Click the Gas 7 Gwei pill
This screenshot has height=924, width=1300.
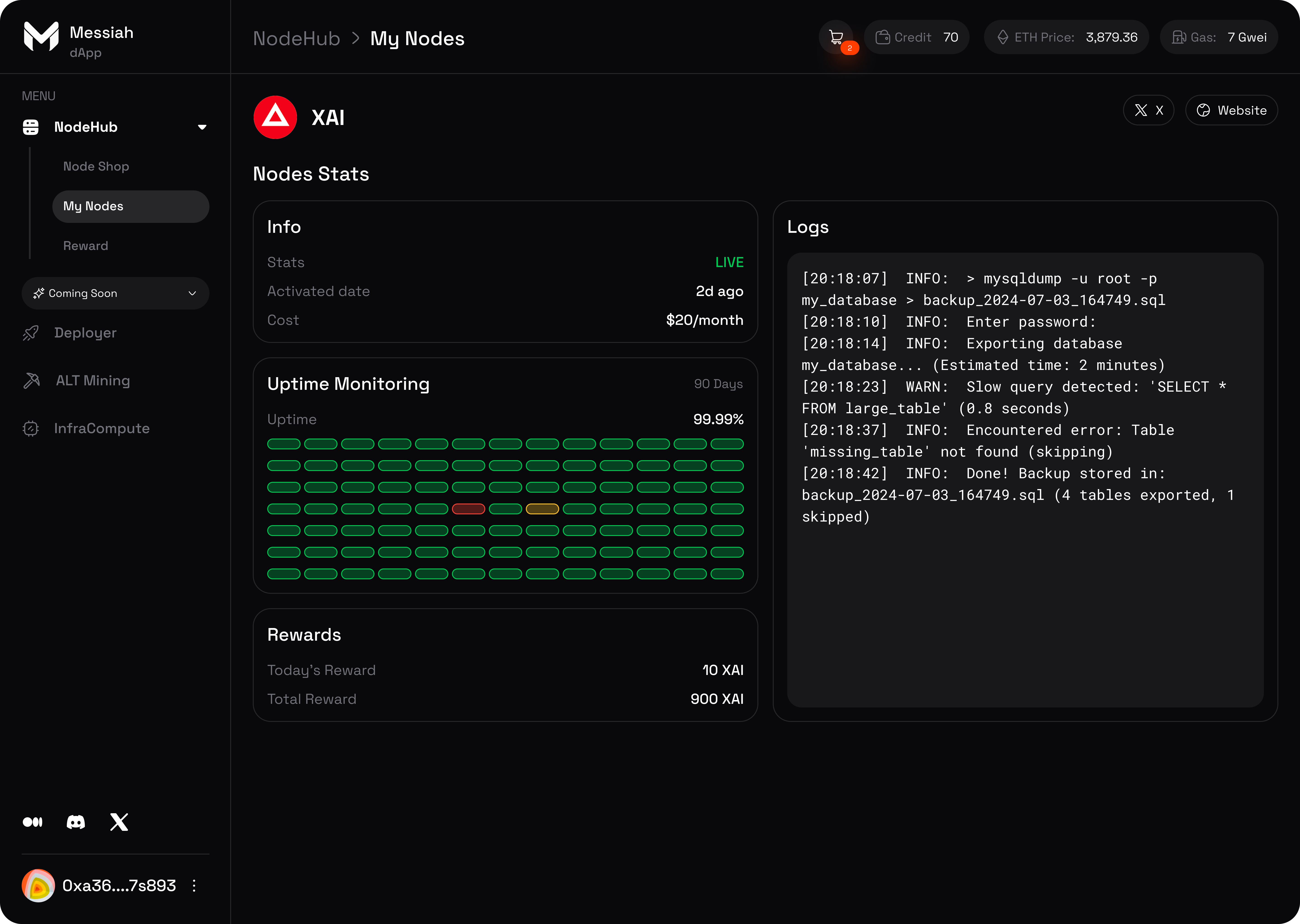[x=1219, y=37]
